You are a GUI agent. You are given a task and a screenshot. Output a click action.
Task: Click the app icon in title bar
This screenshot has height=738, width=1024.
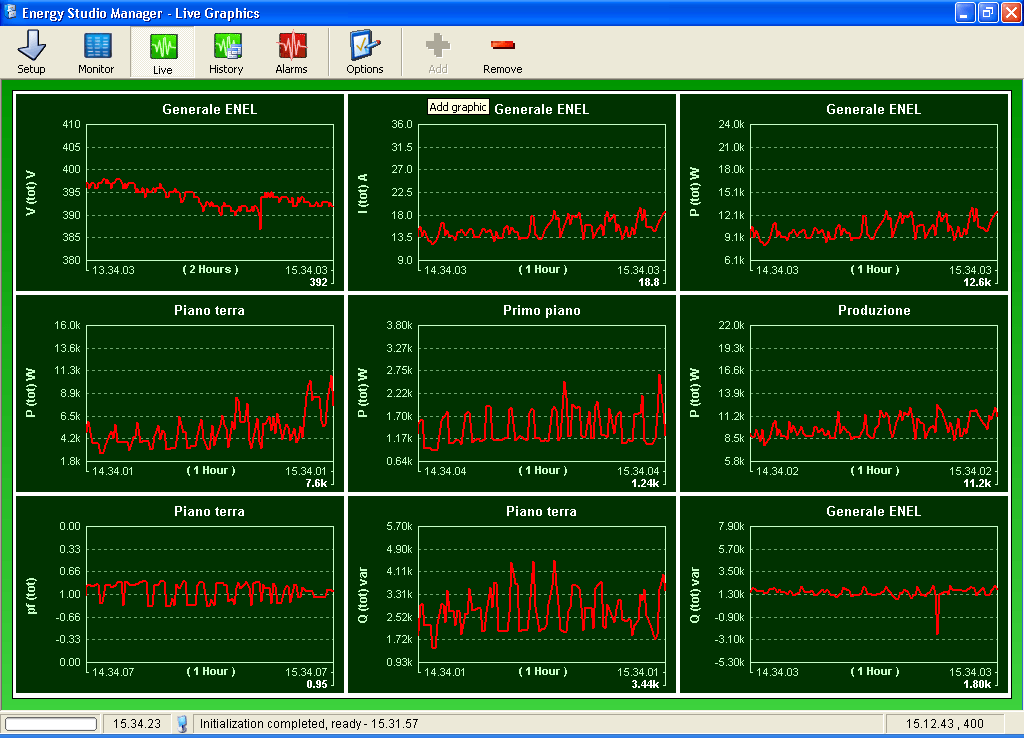click(x=12, y=13)
